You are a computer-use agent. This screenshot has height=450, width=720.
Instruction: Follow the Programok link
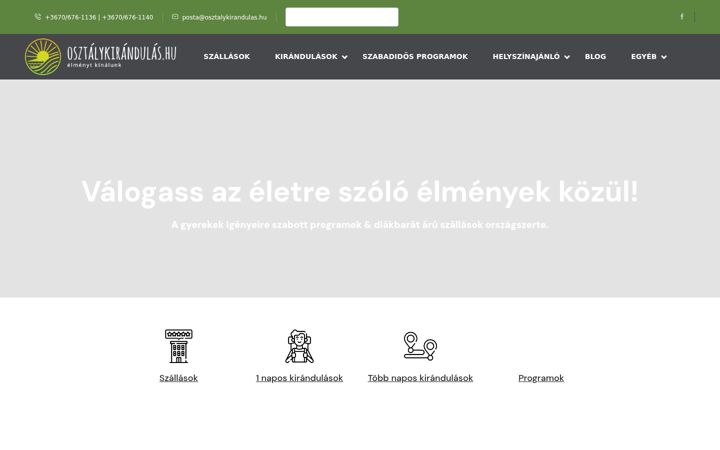pyautogui.click(x=541, y=378)
